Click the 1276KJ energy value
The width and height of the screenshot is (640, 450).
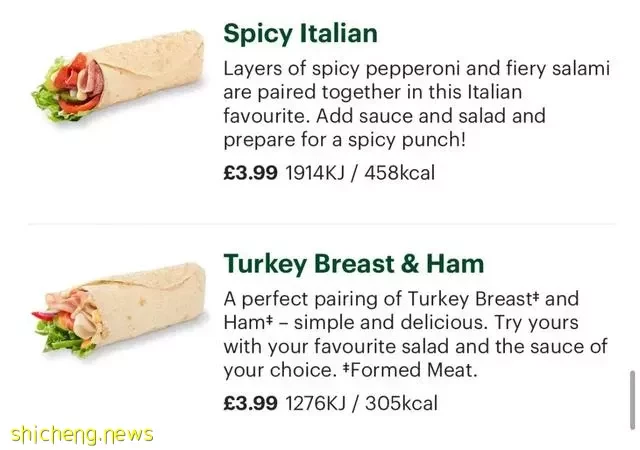pyautogui.click(x=315, y=403)
